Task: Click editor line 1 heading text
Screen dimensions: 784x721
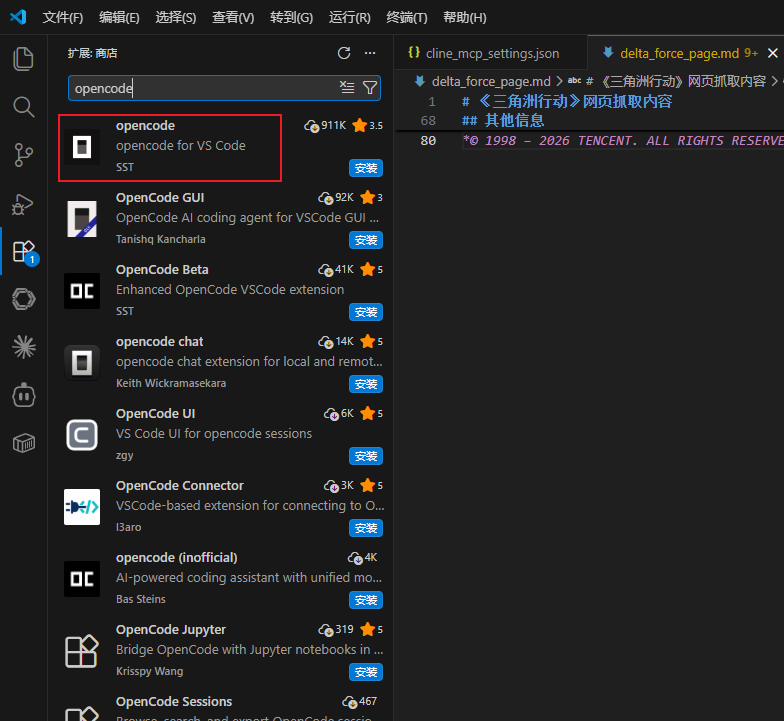Action: pos(568,102)
